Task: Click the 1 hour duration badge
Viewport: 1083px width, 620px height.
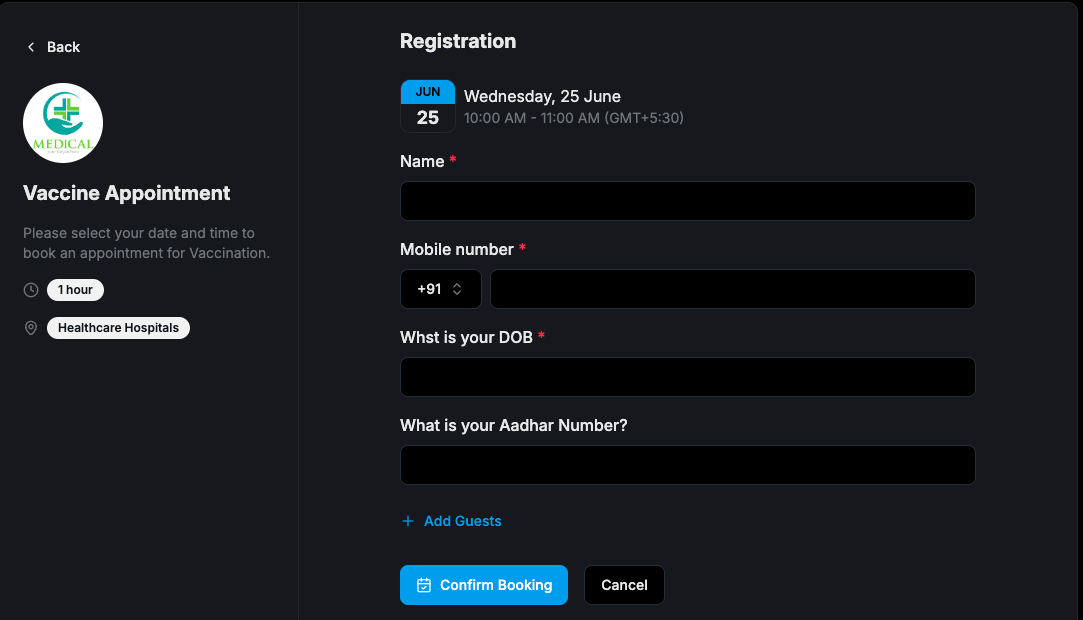Action: (x=75, y=290)
